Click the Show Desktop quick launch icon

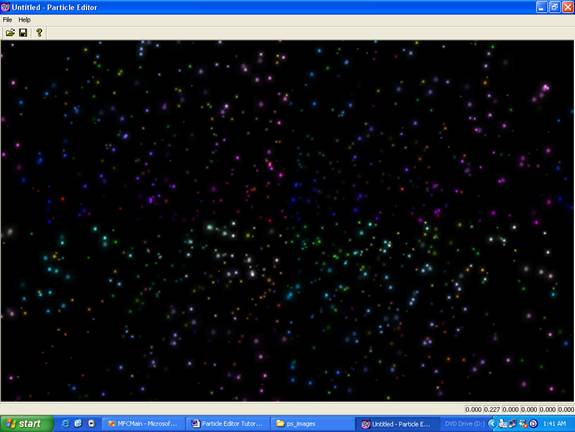click(78, 424)
